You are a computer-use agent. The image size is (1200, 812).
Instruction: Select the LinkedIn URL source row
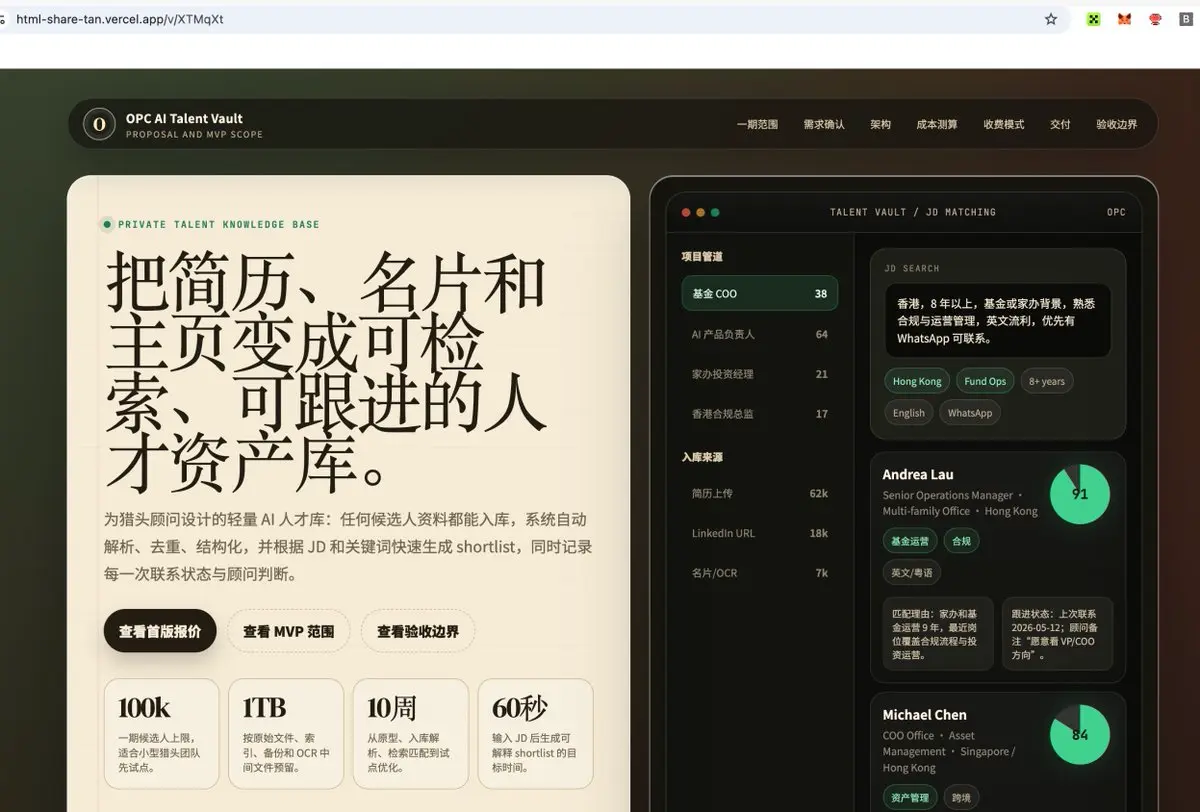pos(759,533)
